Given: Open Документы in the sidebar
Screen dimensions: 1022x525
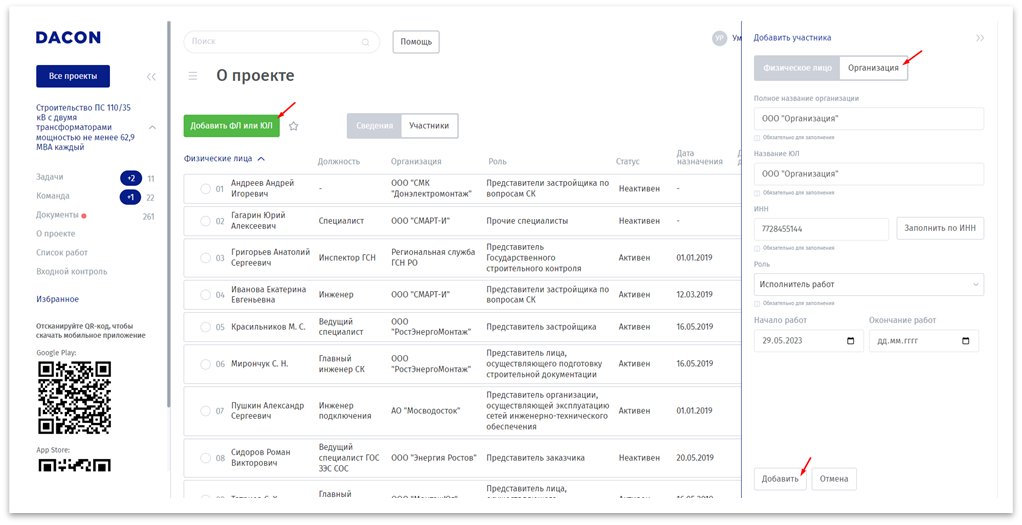Looking at the screenshot, I should (x=57, y=215).
